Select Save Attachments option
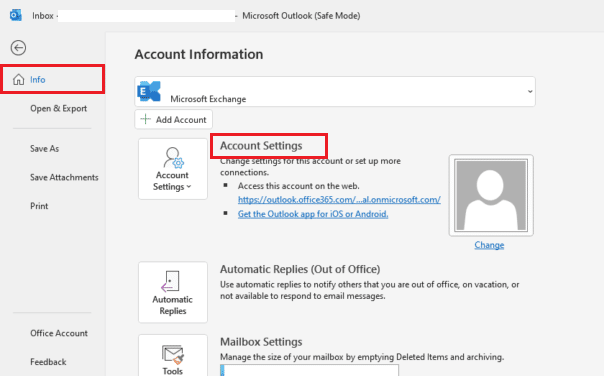The width and height of the screenshot is (604, 376). [x=64, y=177]
